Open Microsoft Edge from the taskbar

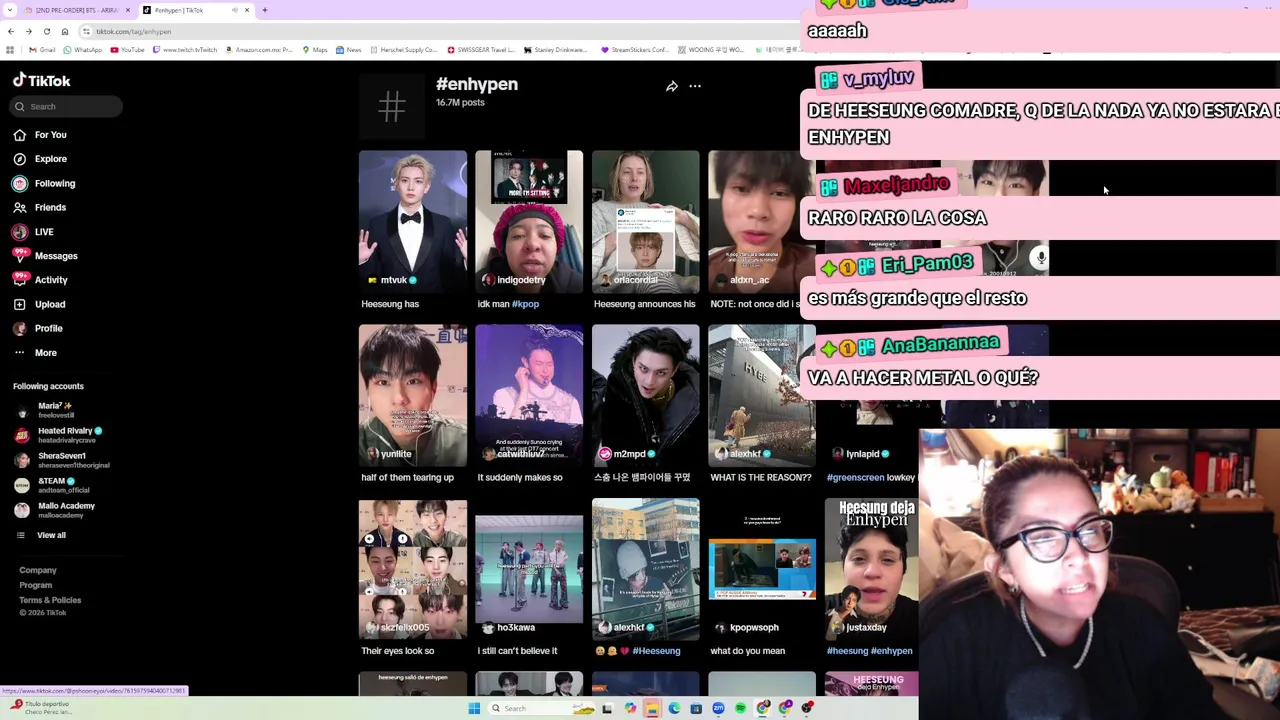(674, 708)
